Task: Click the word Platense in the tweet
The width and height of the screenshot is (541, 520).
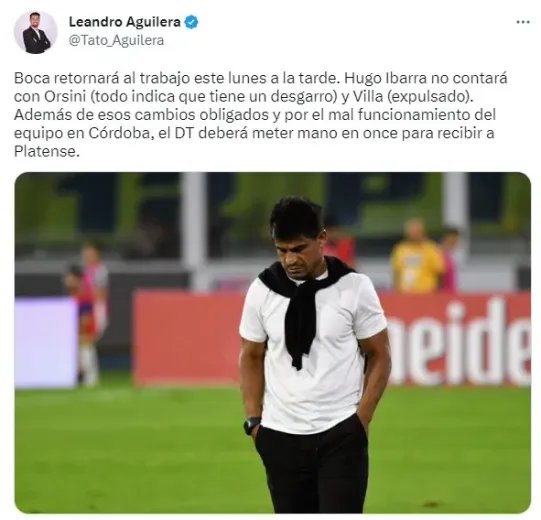Action: (x=45, y=151)
